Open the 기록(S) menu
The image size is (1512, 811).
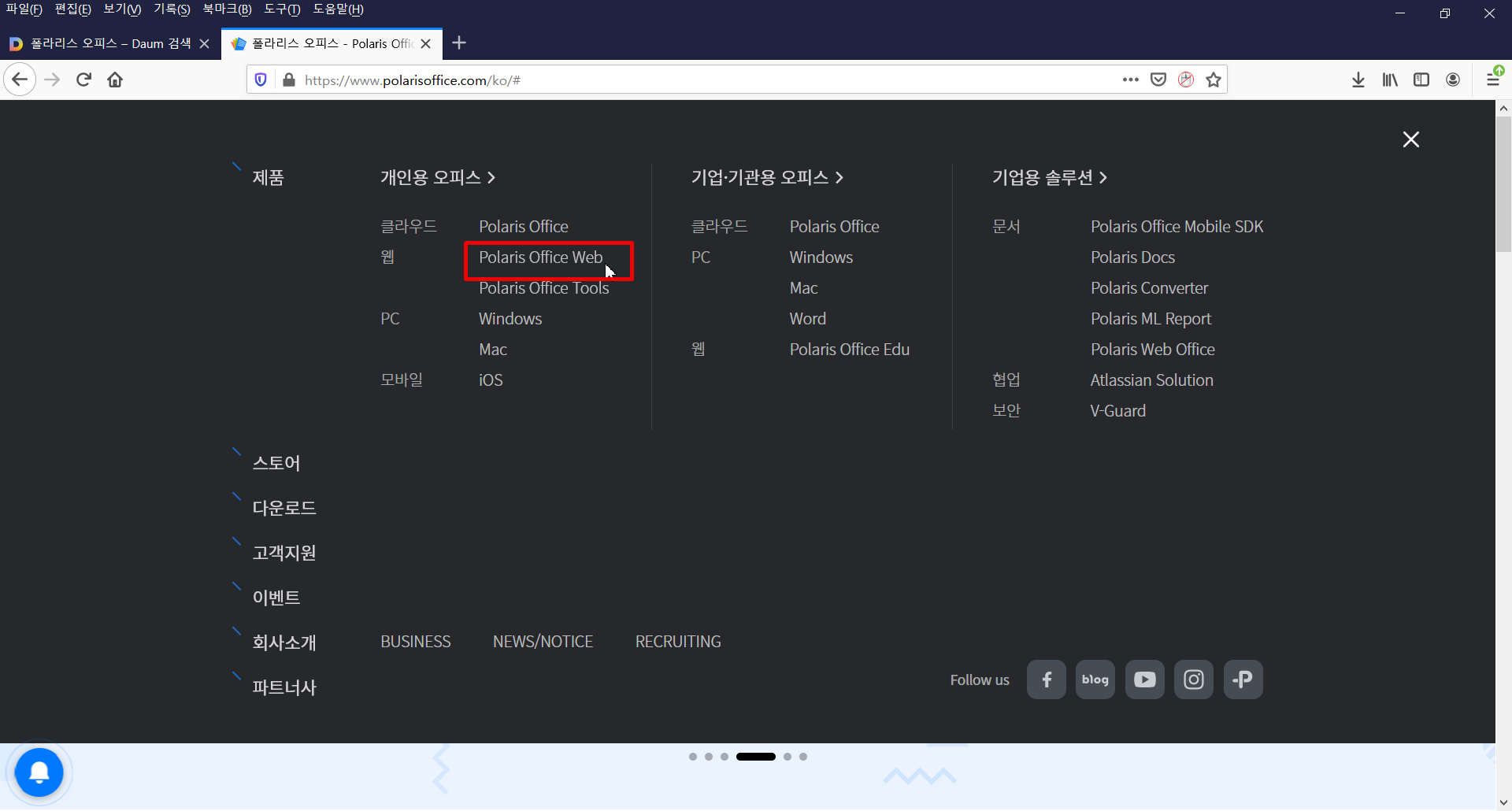[172, 9]
